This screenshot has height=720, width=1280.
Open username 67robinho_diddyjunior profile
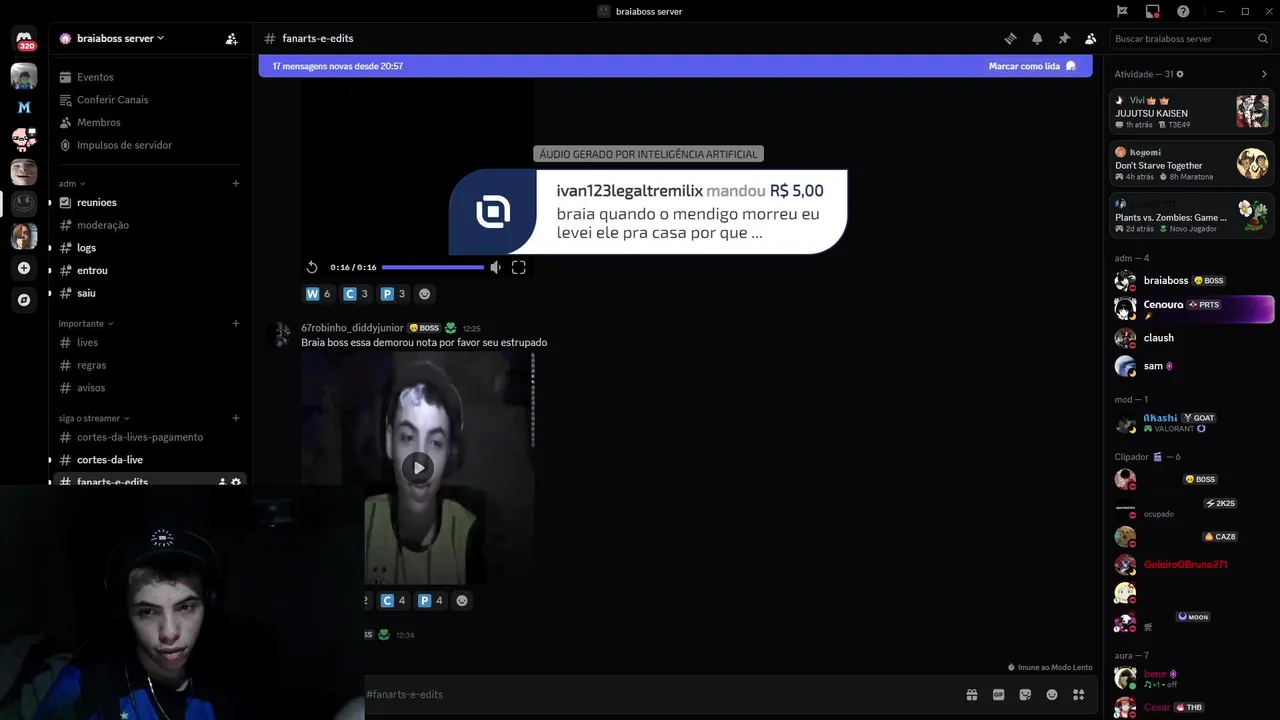(x=352, y=328)
